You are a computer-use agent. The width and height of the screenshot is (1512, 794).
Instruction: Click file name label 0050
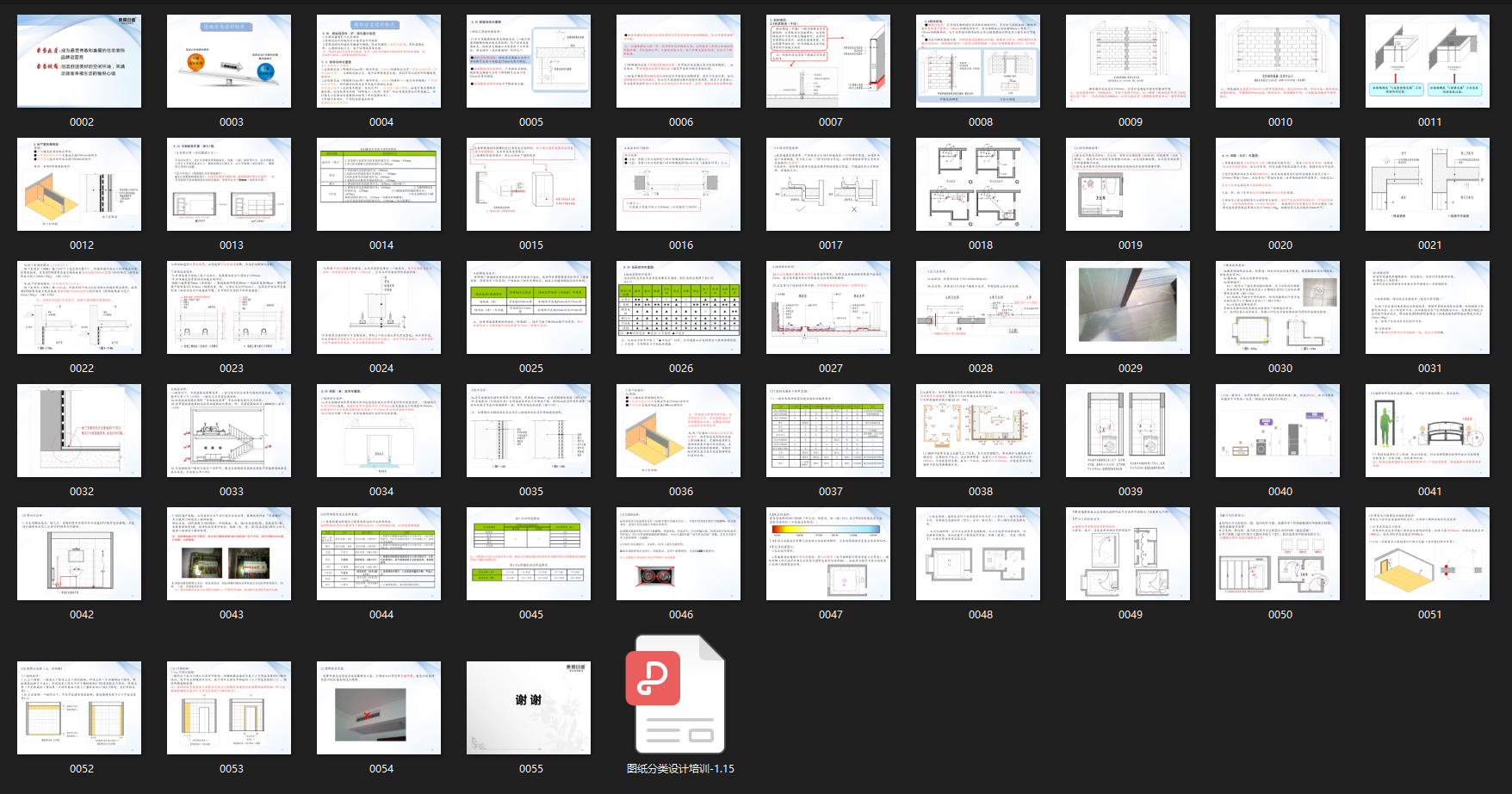1280,615
